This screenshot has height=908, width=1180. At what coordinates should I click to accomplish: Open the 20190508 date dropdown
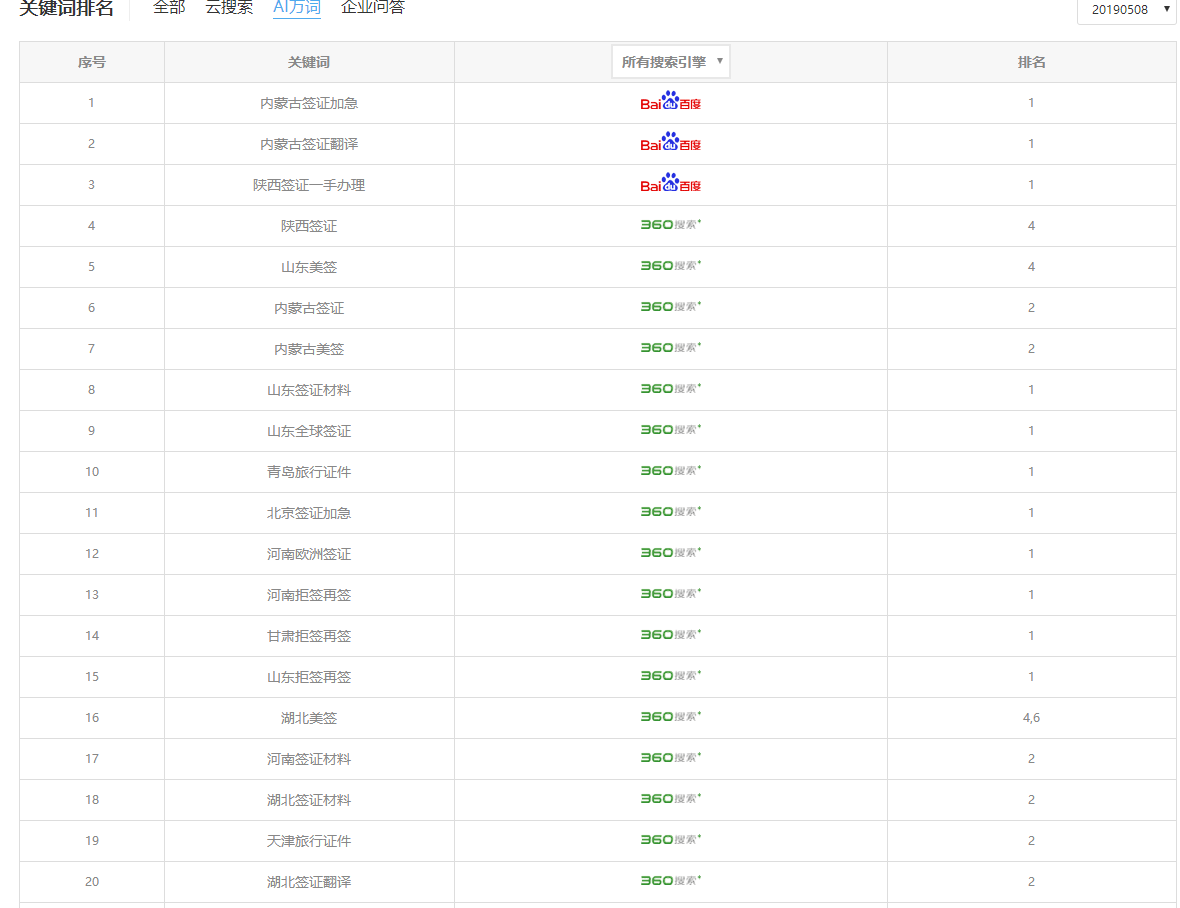click(x=1128, y=10)
